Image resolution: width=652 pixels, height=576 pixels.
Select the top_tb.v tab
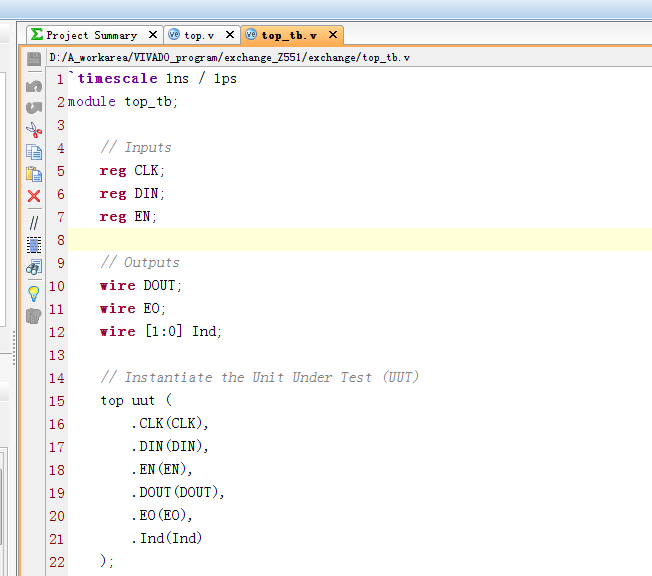288,35
